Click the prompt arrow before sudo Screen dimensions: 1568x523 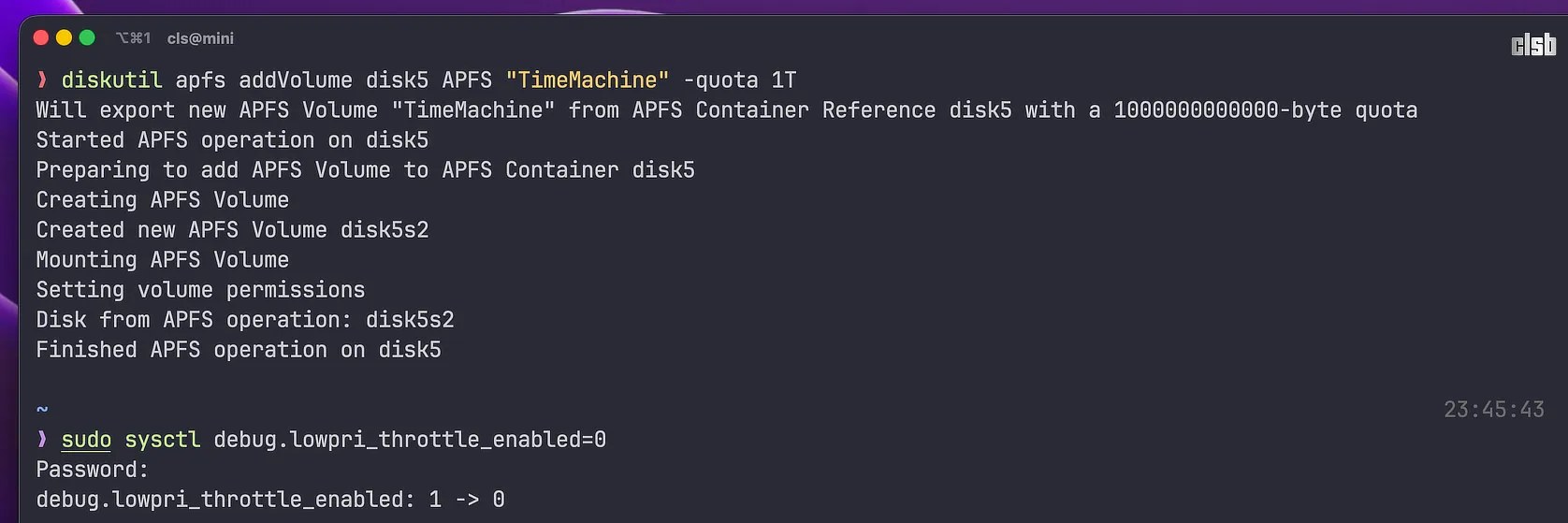coord(42,440)
